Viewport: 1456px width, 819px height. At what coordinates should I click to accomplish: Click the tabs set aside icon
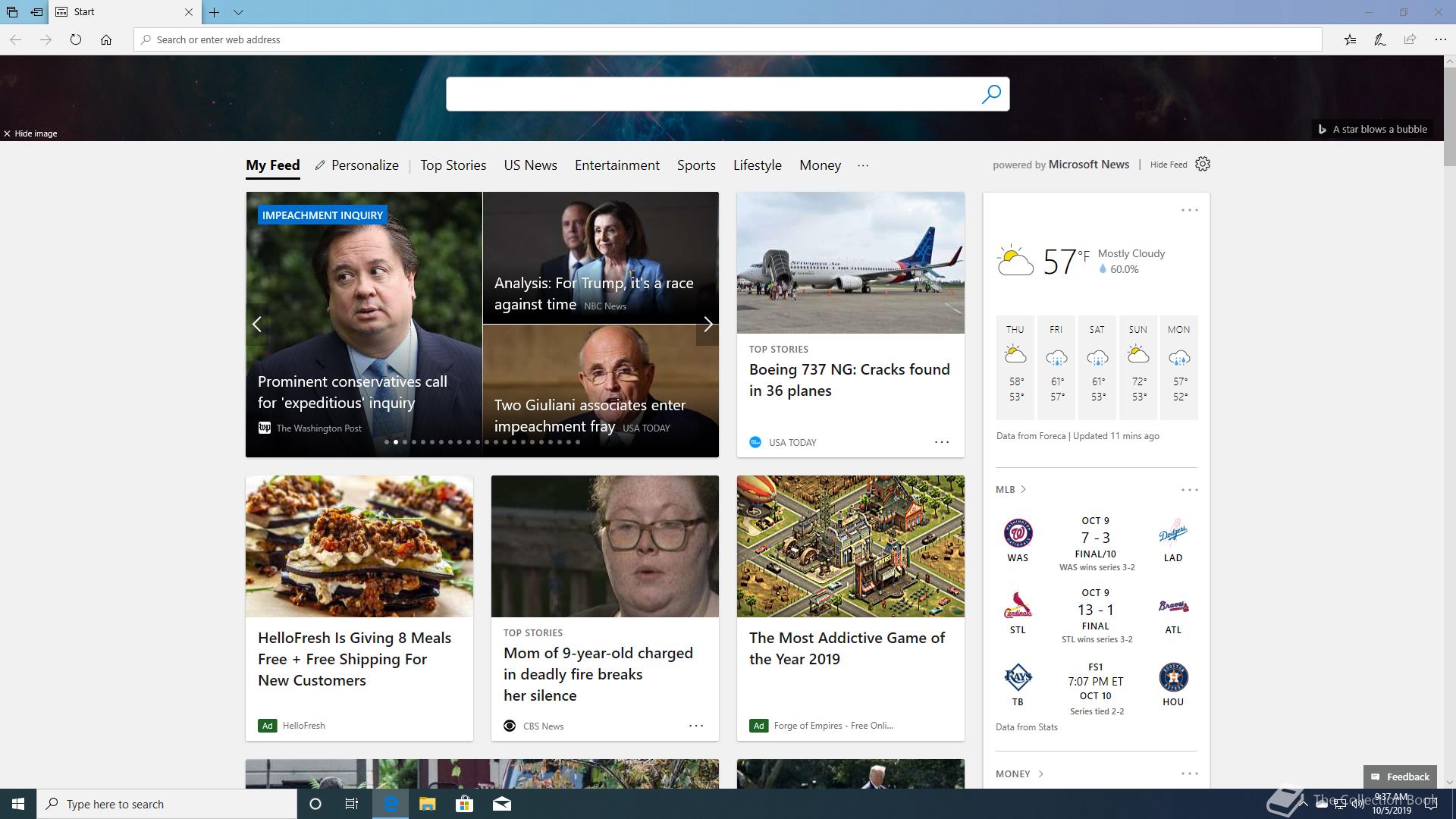[12, 12]
